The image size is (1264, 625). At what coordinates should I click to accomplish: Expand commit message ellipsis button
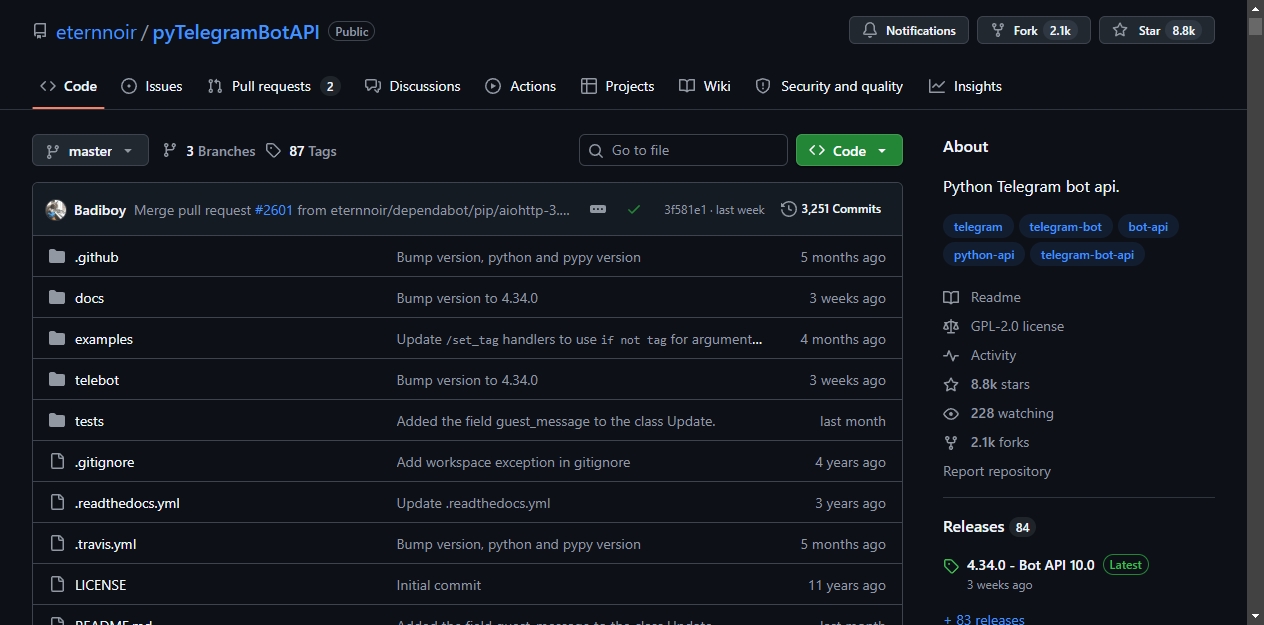598,209
